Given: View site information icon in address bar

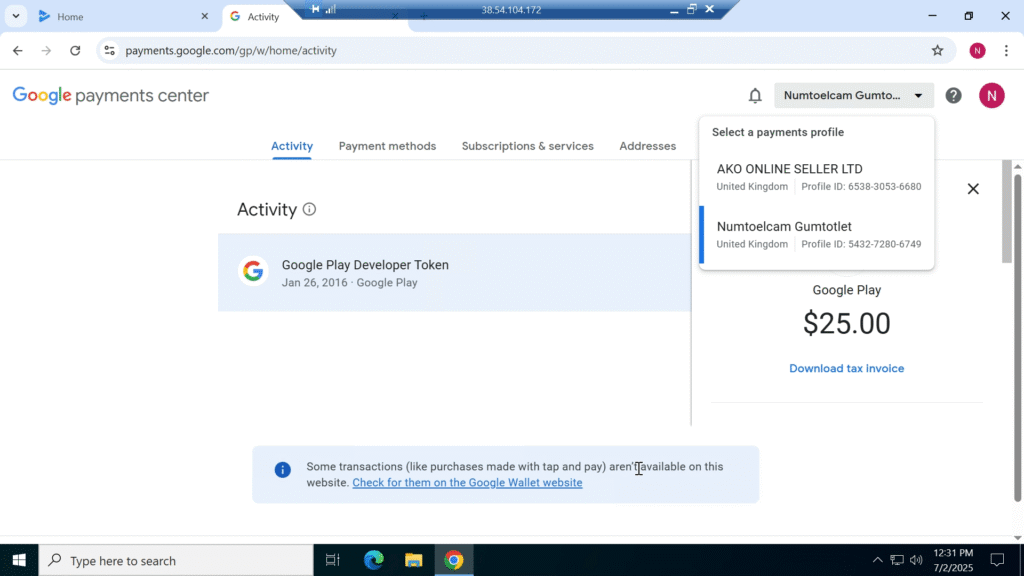Looking at the screenshot, I should [109, 50].
